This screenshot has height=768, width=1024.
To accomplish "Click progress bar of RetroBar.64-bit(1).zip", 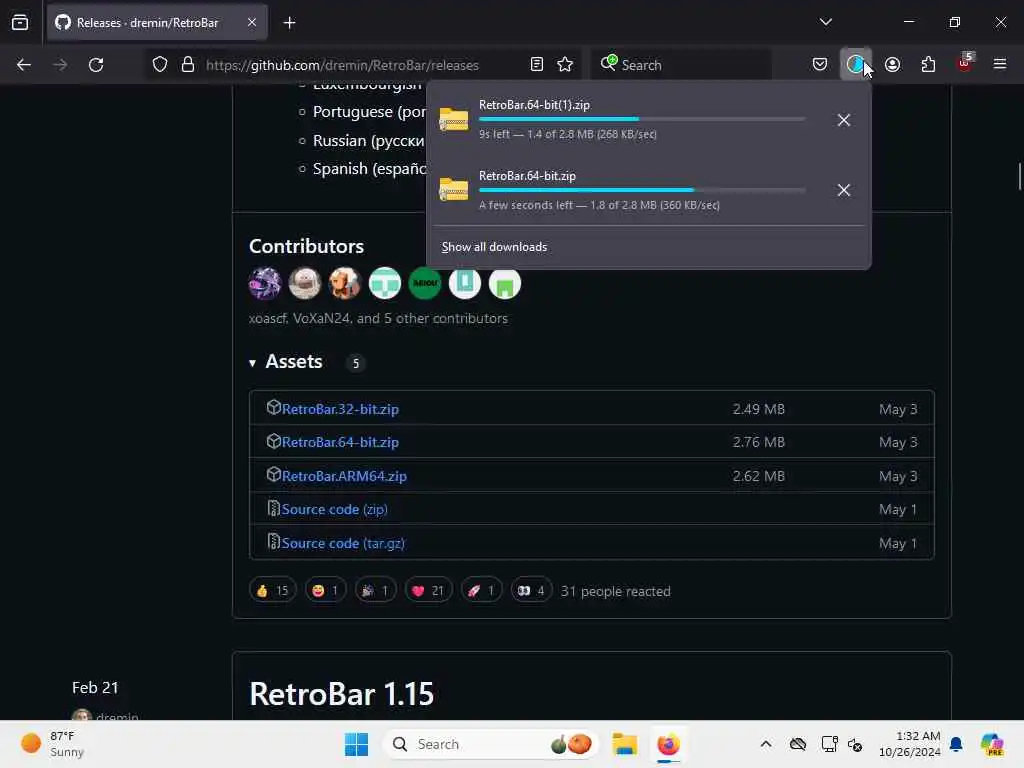I will [x=641, y=119].
